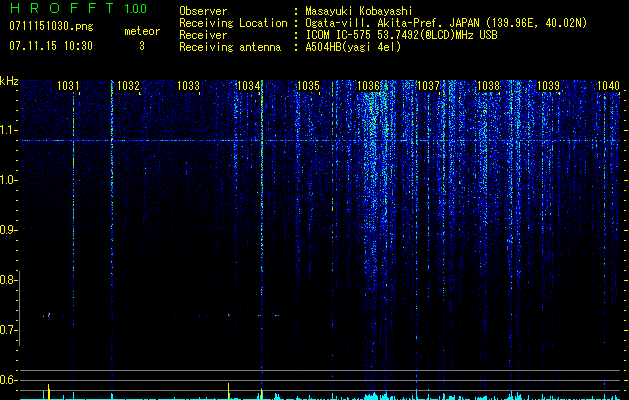Click the Receiving Location field label
629x400 pixels.
233,23
